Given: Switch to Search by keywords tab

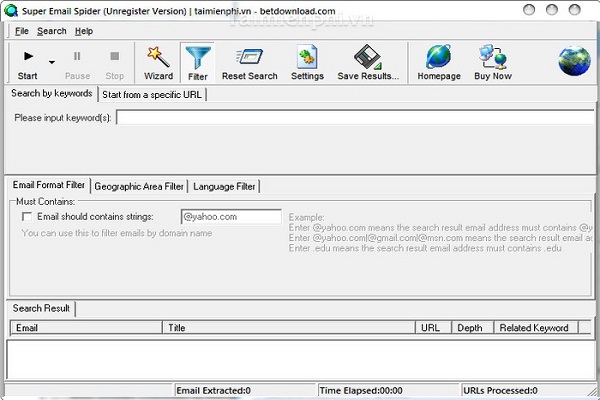Looking at the screenshot, I should point(52,93).
